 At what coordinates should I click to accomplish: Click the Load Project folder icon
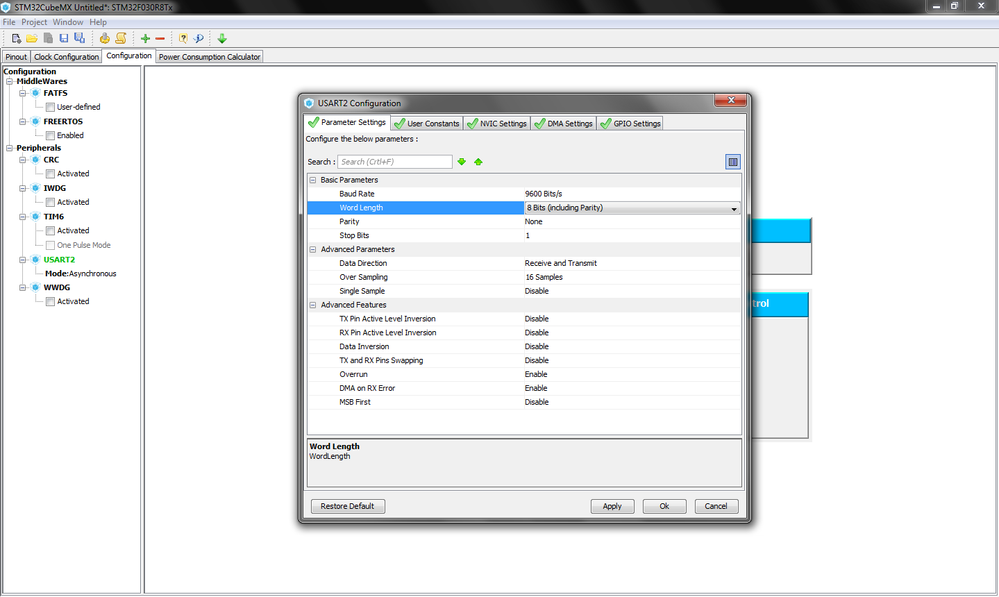pyautogui.click(x=32, y=38)
